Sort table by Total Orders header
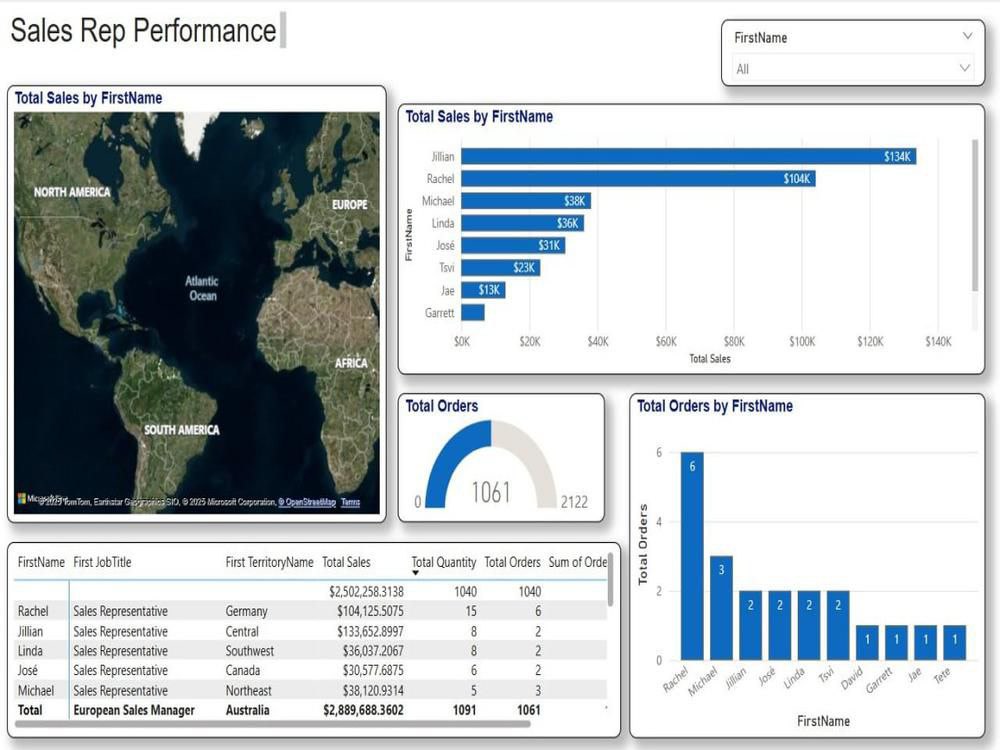 pos(512,562)
